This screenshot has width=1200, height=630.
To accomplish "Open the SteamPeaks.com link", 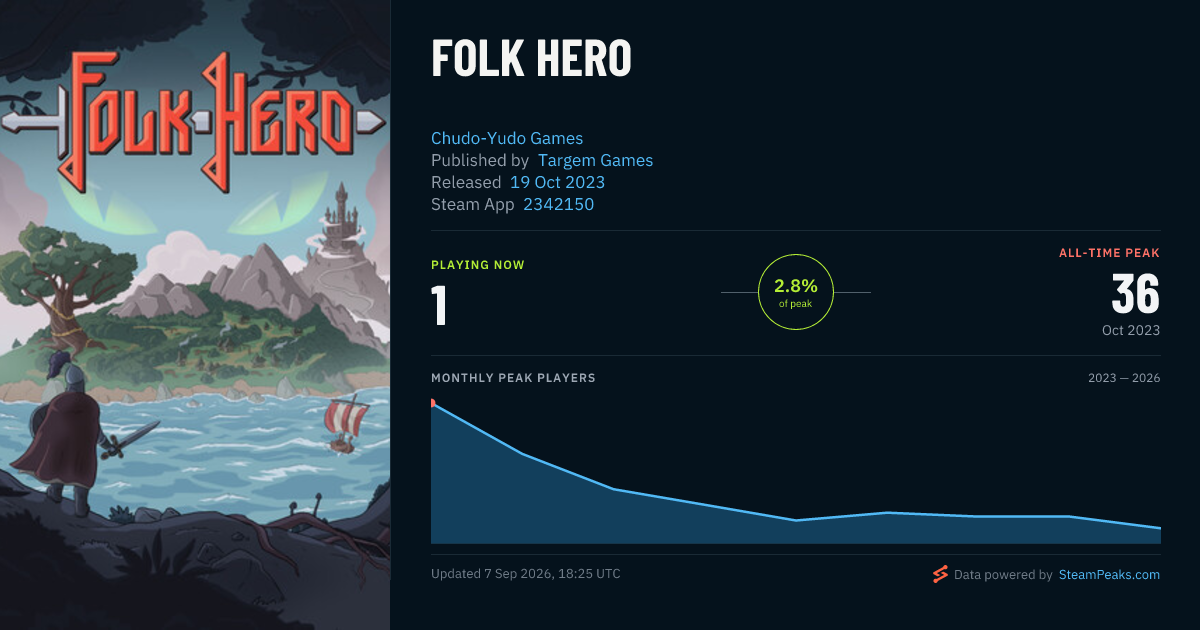I will click(1109, 575).
